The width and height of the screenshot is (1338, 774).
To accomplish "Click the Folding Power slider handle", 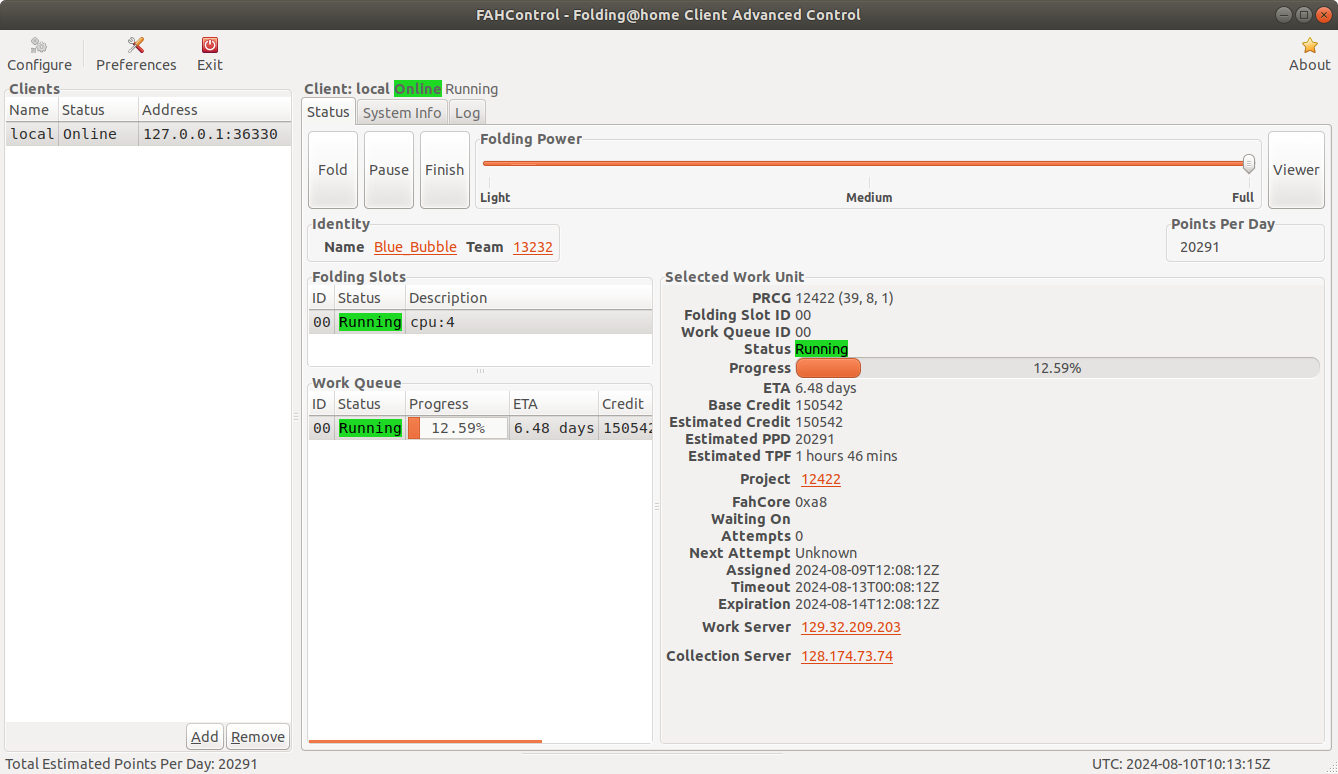I will 1249,163.
